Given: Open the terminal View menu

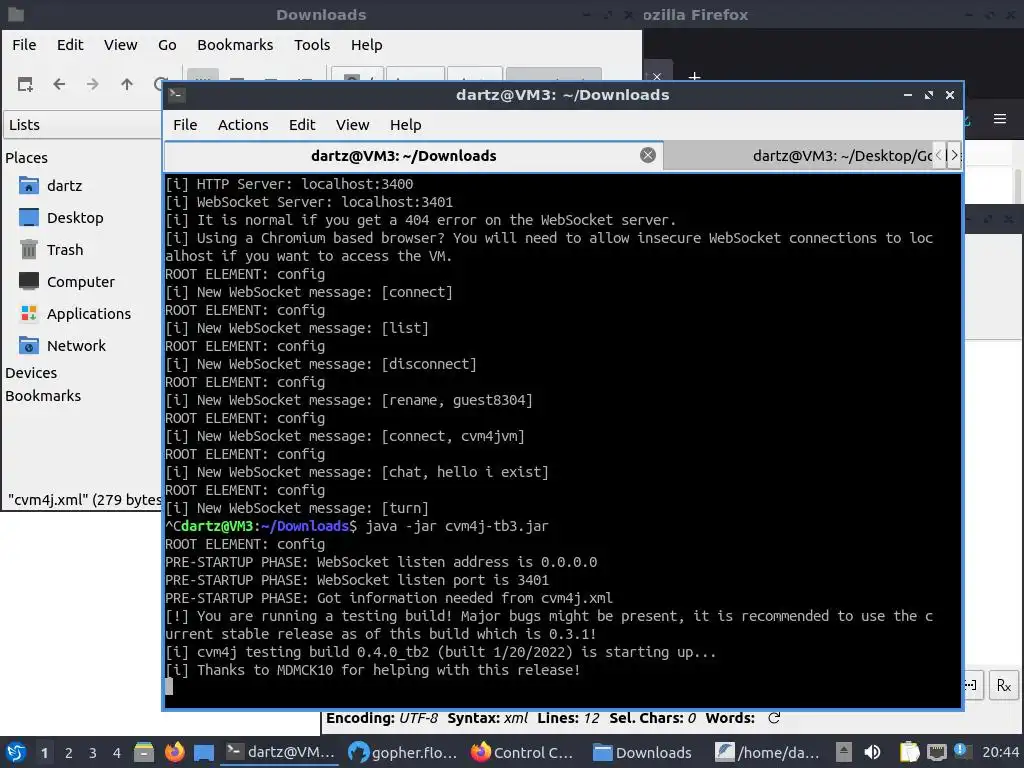Looking at the screenshot, I should 352,125.
